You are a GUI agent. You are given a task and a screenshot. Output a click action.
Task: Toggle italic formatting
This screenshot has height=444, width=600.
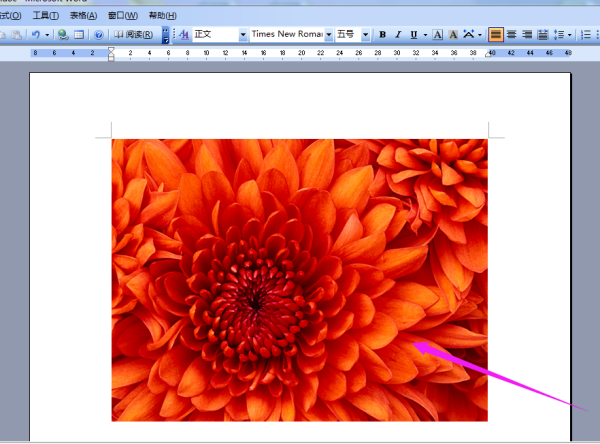coord(397,34)
